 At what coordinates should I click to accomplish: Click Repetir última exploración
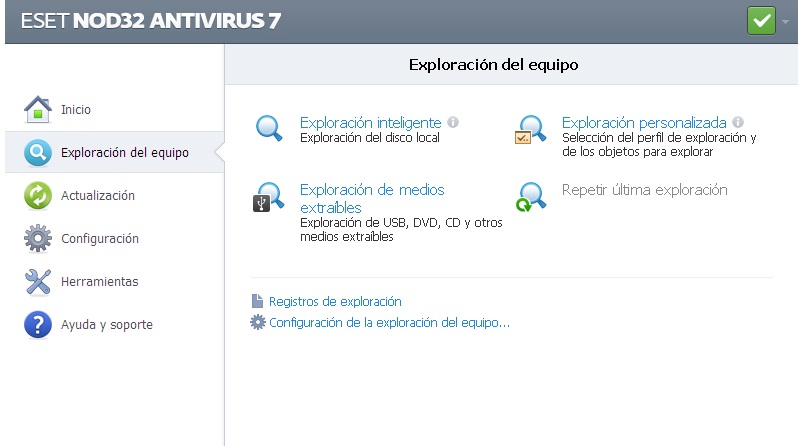(x=644, y=190)
